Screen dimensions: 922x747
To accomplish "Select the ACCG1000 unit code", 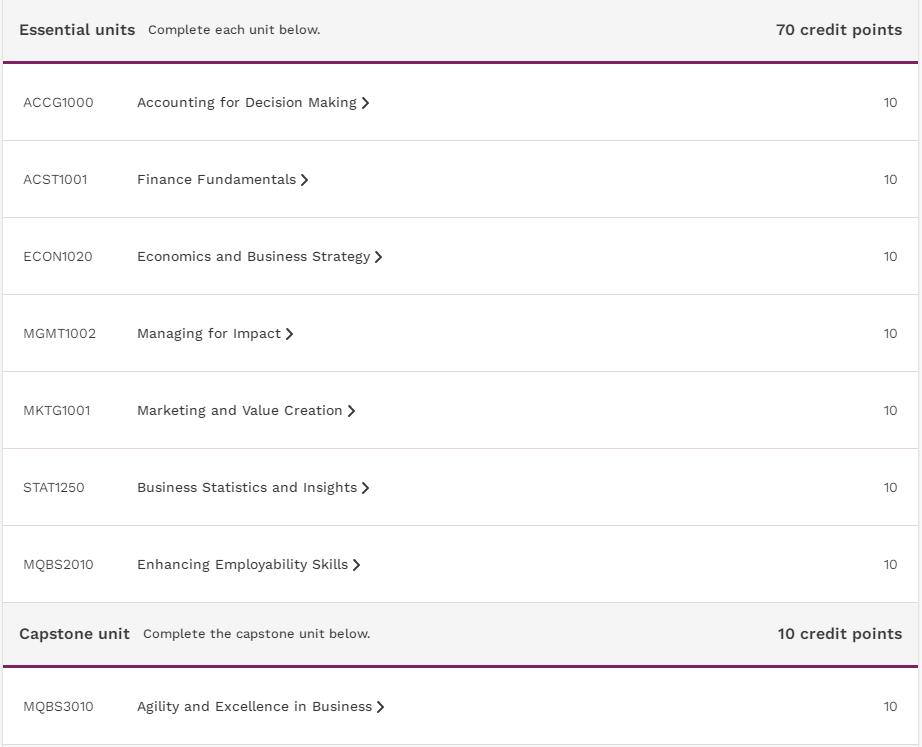I will coord(58,102).
